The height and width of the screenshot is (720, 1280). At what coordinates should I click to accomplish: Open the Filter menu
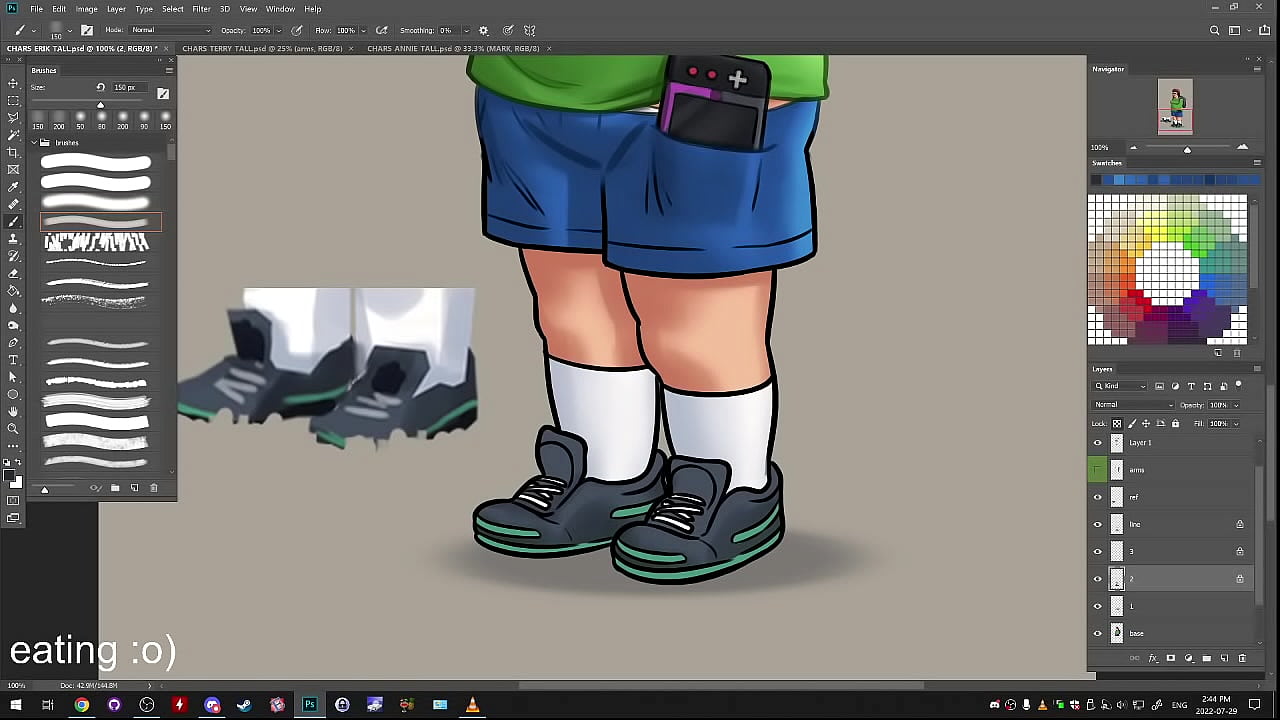point(201,9)
